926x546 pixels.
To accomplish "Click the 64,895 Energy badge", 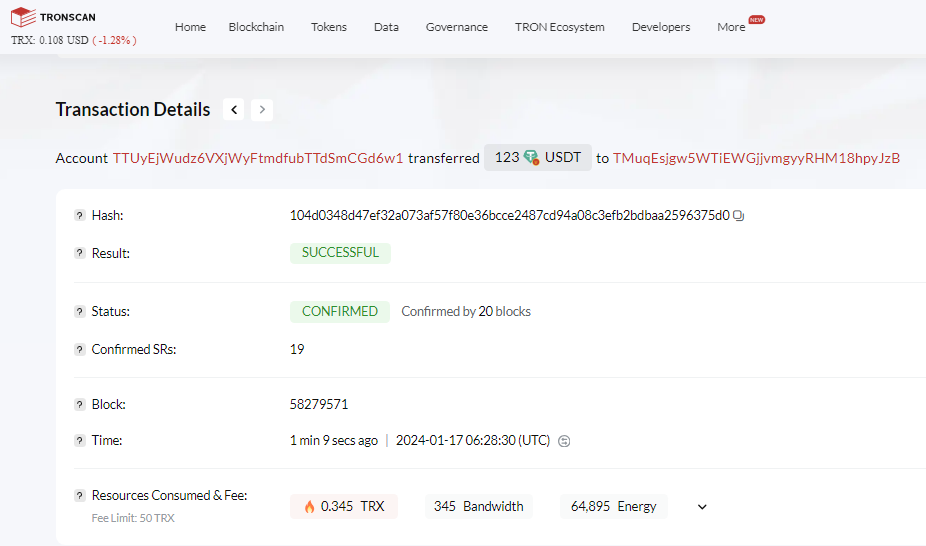I will [x=614, y=506].
